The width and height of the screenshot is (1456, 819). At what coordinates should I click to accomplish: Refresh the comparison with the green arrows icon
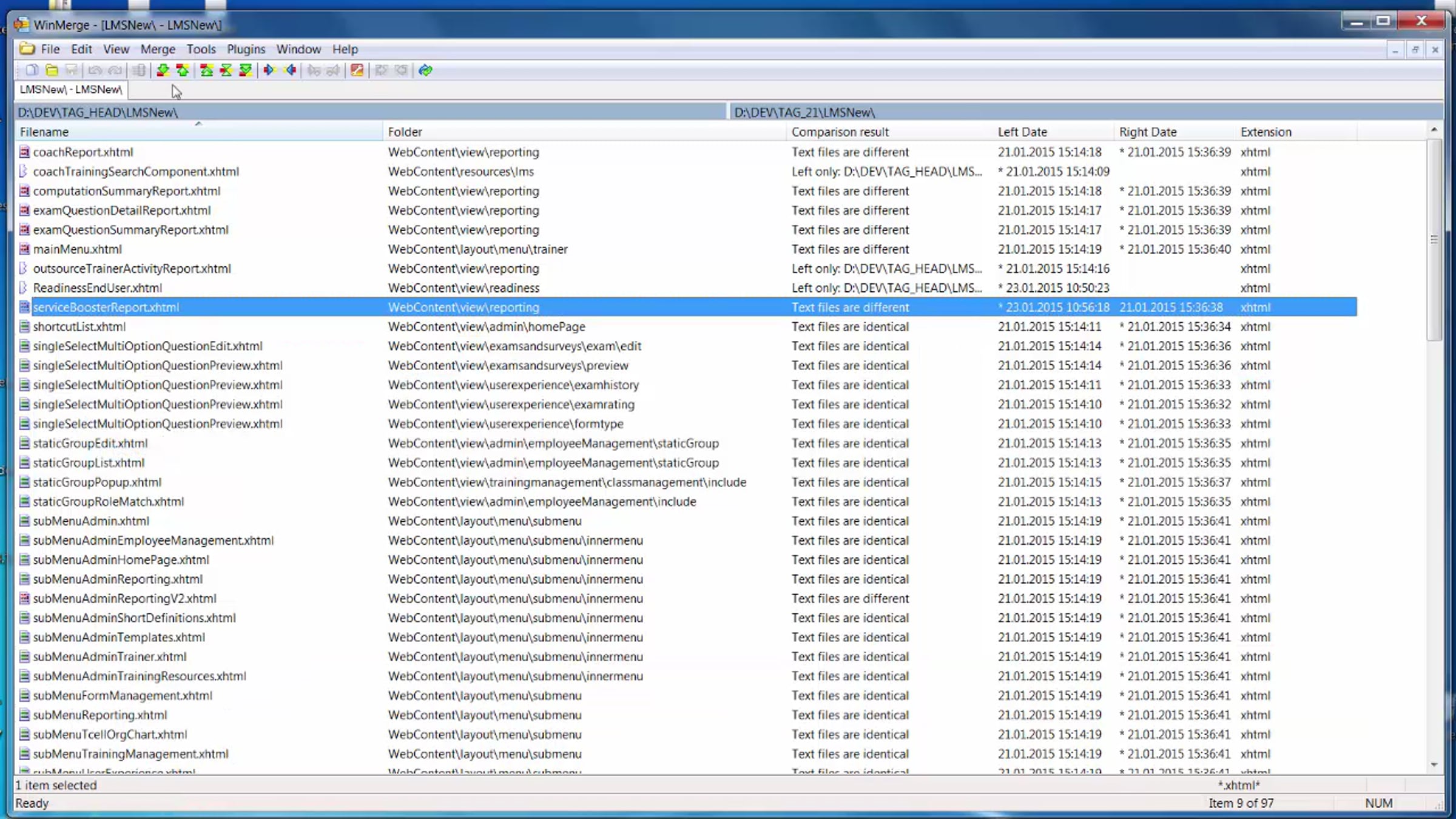(x=425, y=70)
